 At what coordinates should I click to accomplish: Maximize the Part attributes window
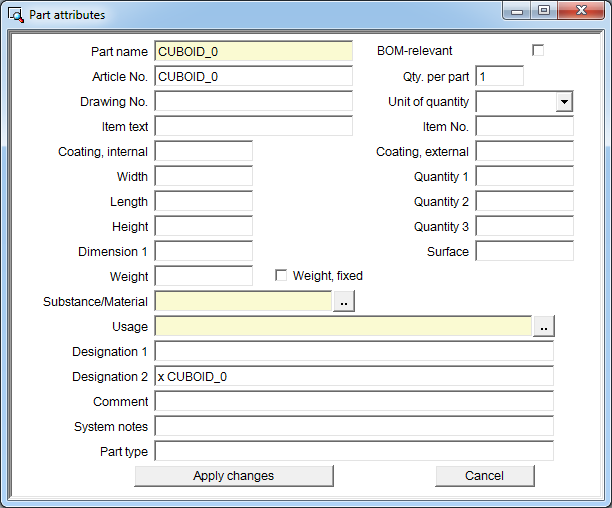click(543, 11)
